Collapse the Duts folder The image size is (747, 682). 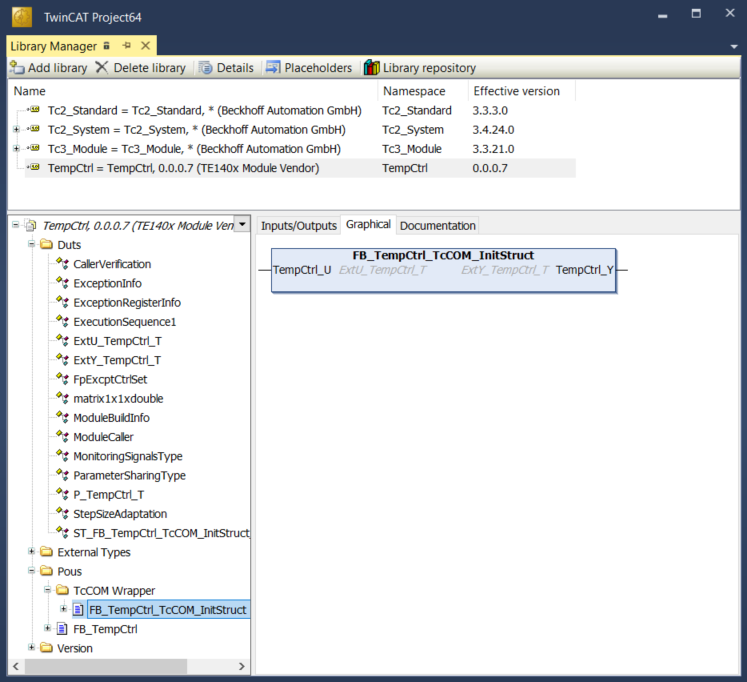point(31,244)
